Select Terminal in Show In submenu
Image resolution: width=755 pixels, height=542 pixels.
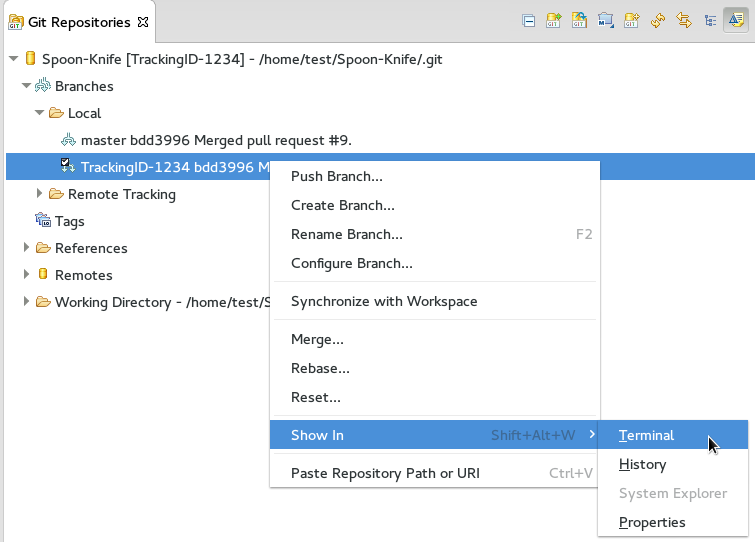tap(673, 435)
